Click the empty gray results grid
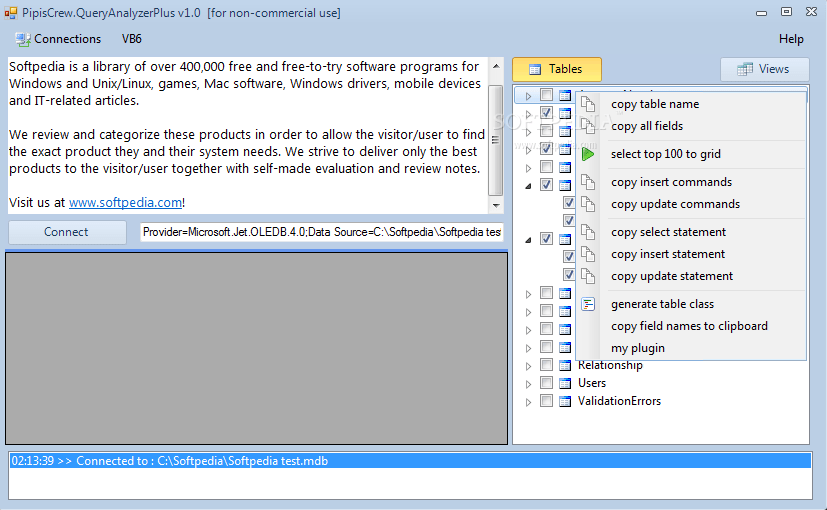 click(256, 348)
